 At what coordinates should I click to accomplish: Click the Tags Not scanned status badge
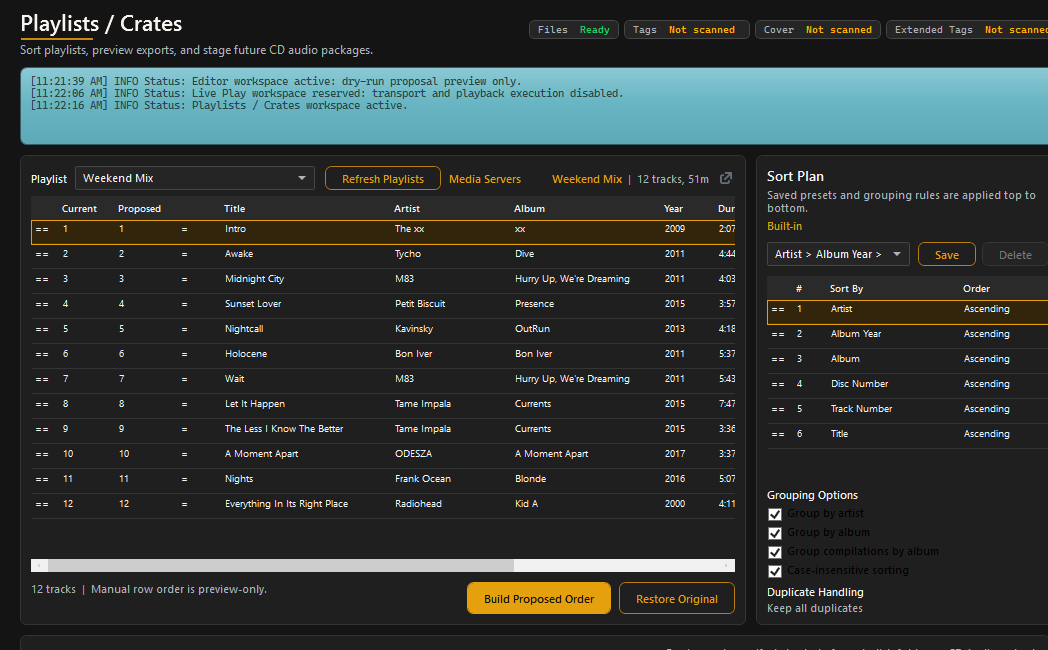(686, 29)
